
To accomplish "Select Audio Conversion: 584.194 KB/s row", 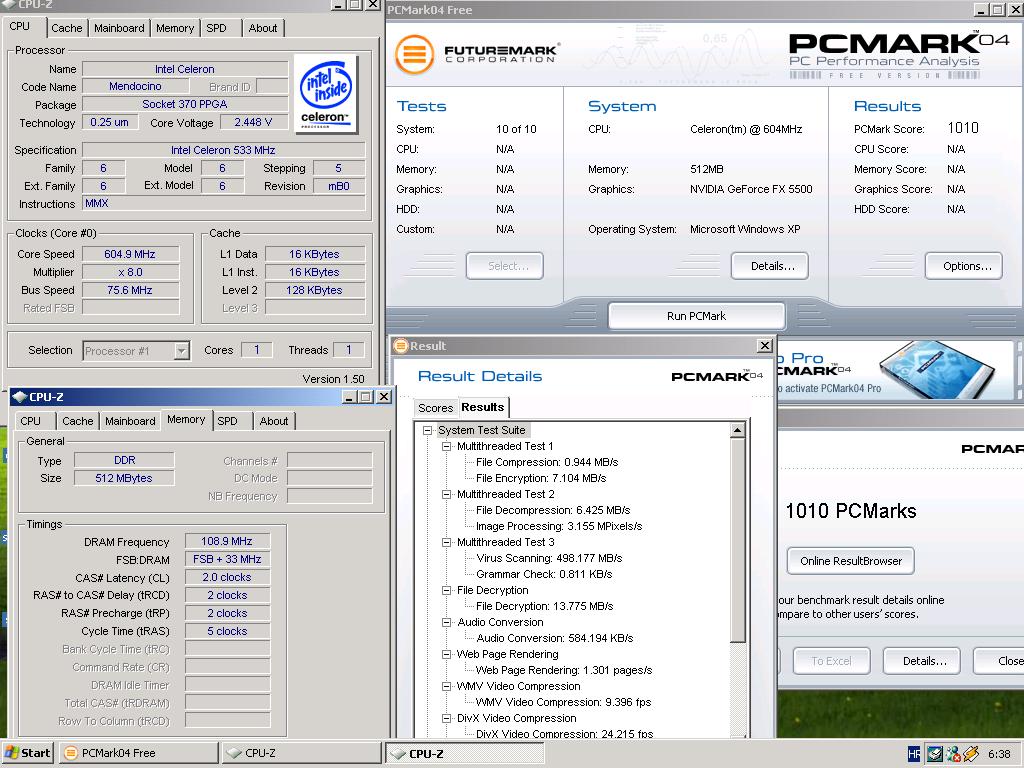I will (x=554, y=638).
